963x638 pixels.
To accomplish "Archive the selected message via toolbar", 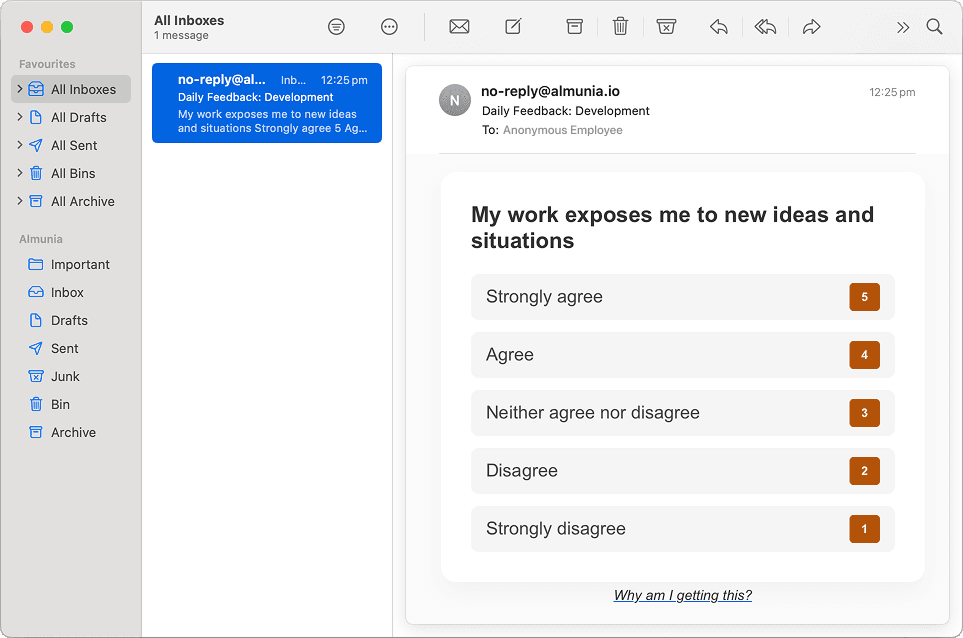I will [x=574, y=27].
